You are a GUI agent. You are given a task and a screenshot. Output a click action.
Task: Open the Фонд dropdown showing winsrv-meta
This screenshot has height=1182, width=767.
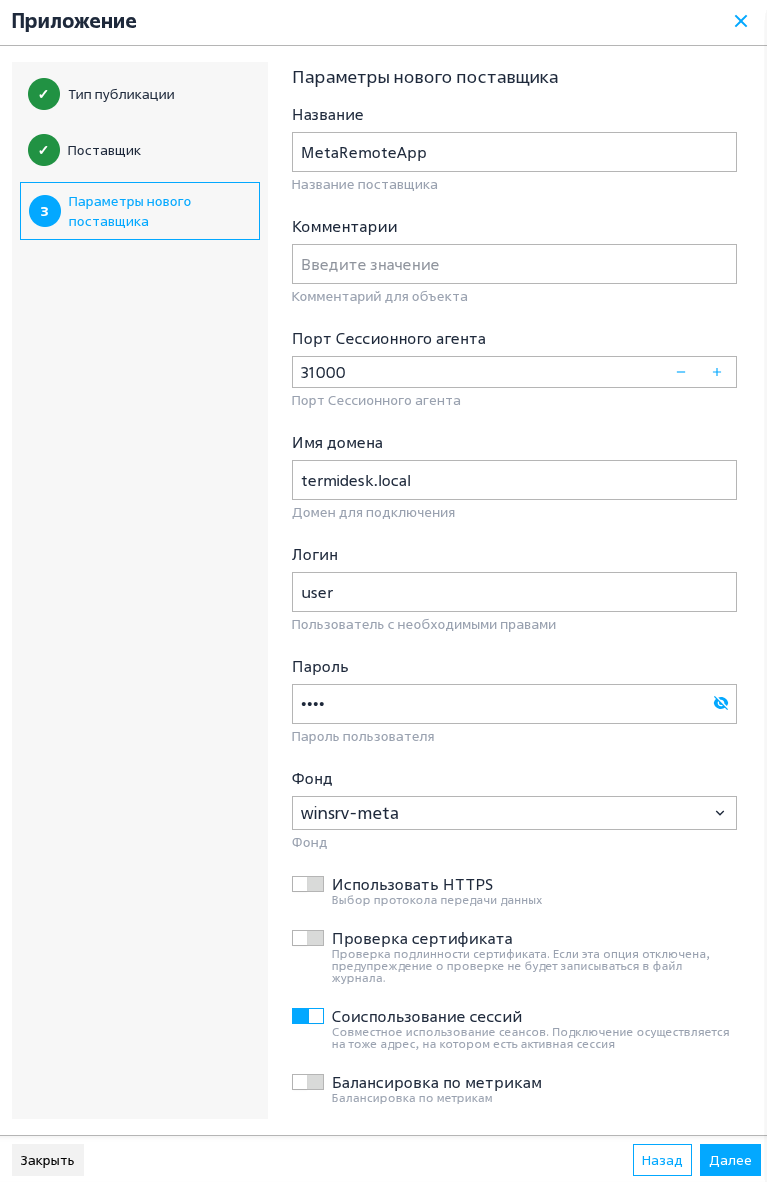coord(514,813)
